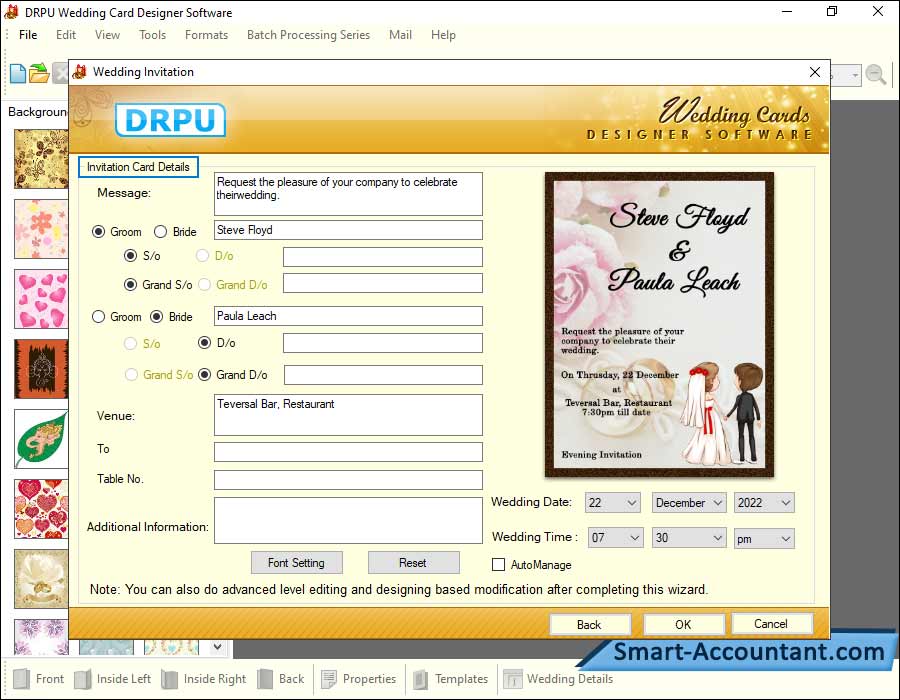The width and height of the screenshot is (900, 700).
Task: Open the Edit menu
Action: coord(66,35)
